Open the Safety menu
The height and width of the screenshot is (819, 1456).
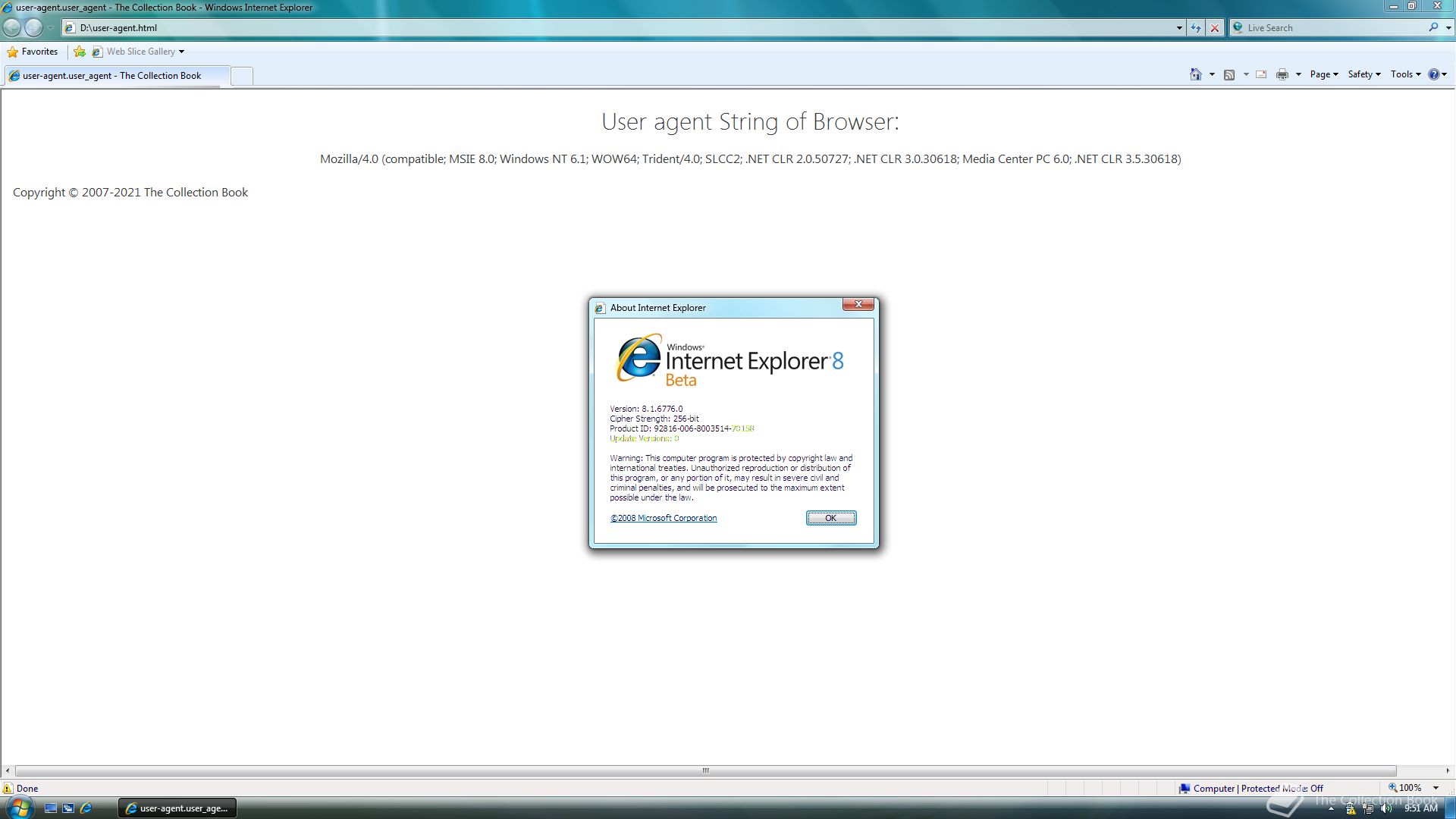point(1364,74)
